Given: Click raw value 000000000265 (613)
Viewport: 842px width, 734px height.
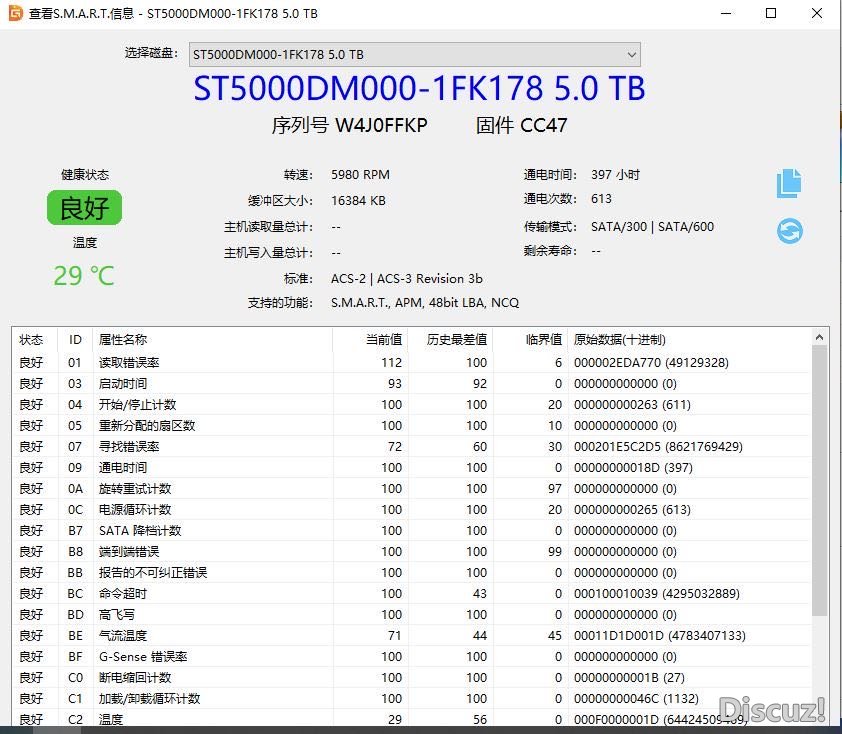Looking at the screenshot, I should [x=632, y=510].
